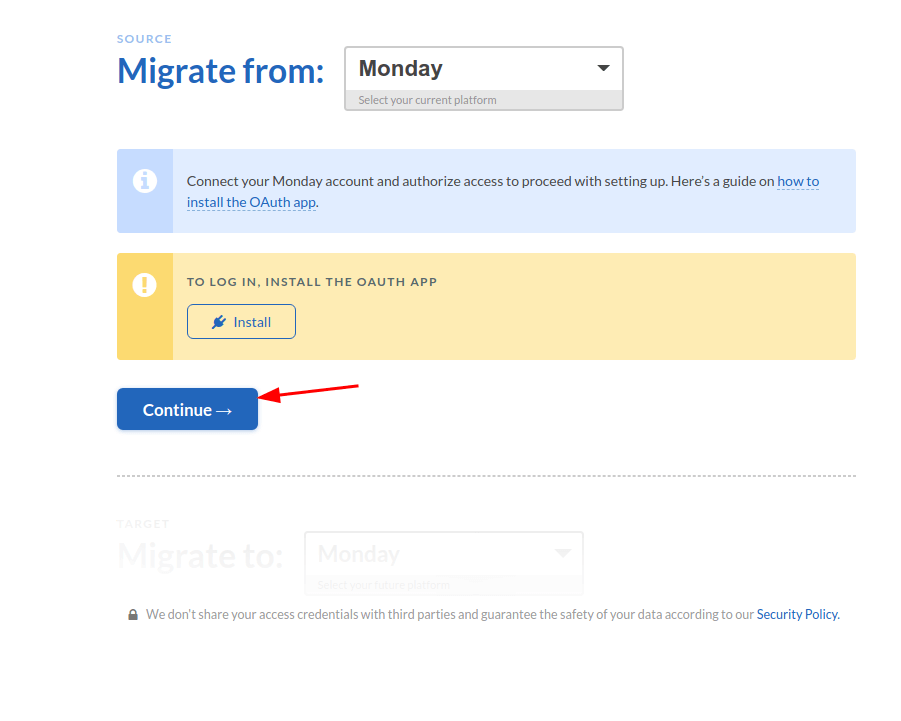Click 'TO LOG IN, INSTALL THE OAUTH APP' text
Screen dimensions: 901x721
(x=312, y=282)
